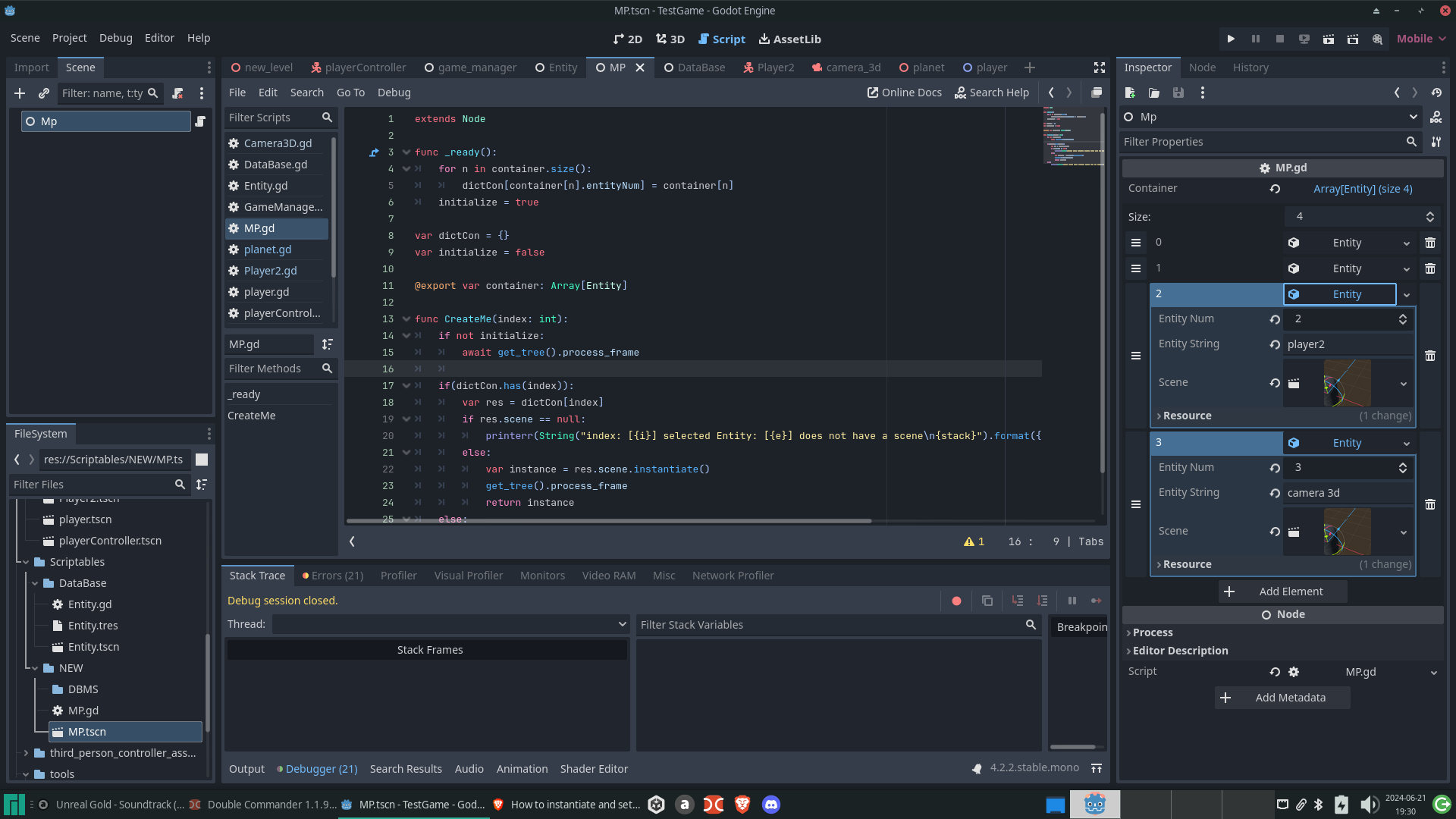Screen dimensions: 1456x819
Task: Click the Scene thumbnail of element 2
Action: 1347,383
